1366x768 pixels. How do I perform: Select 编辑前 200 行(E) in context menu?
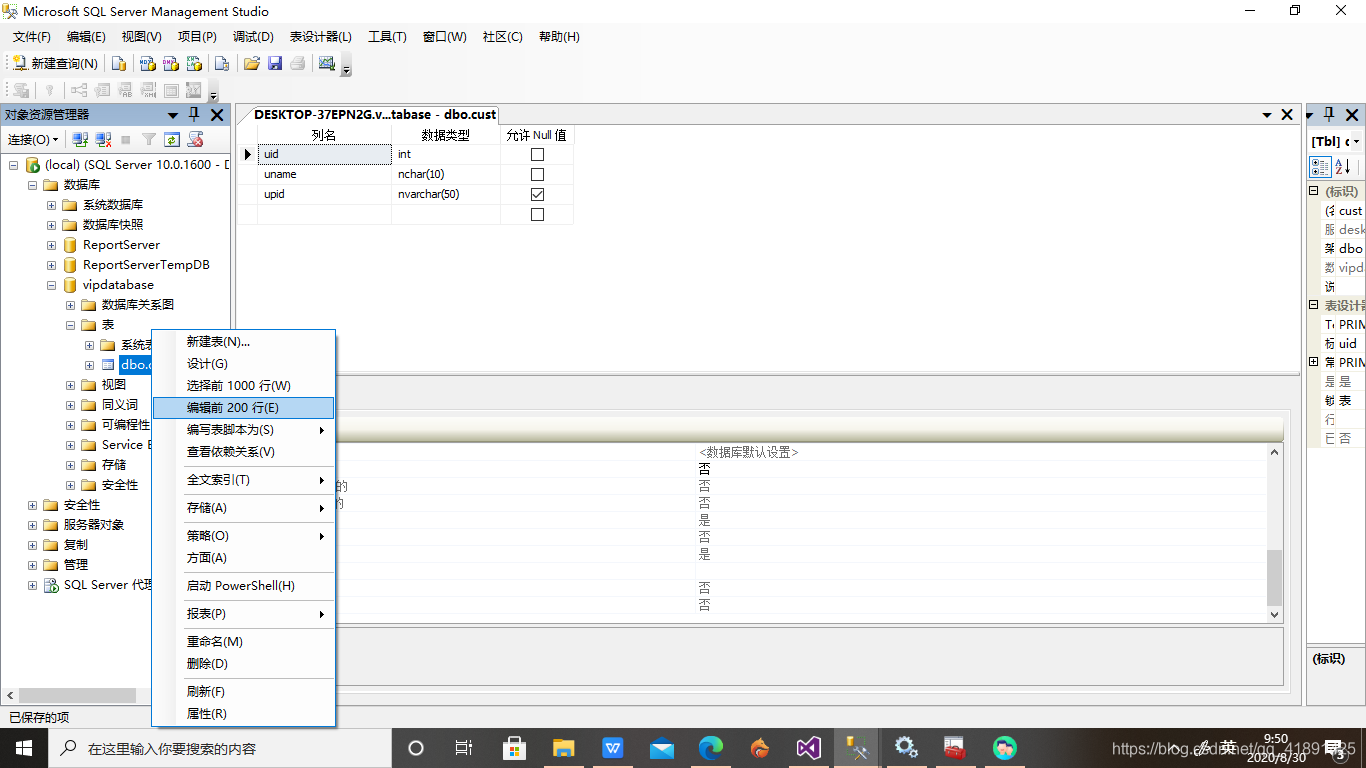click(x=243, y=408)
